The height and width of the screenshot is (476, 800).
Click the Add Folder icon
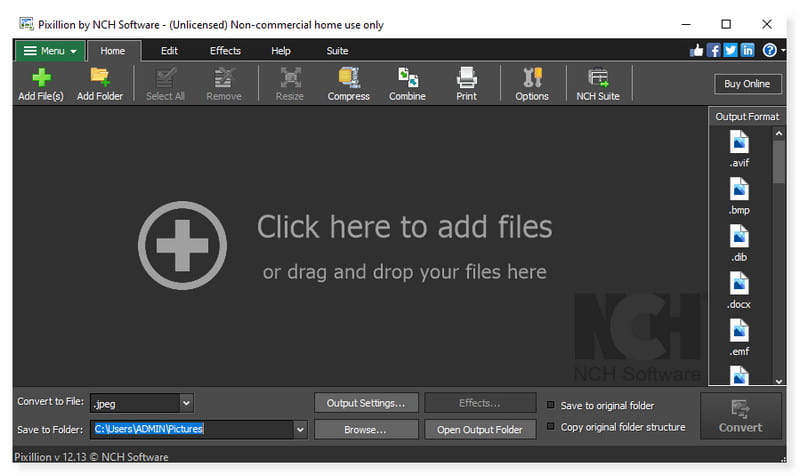coord(100,79)
